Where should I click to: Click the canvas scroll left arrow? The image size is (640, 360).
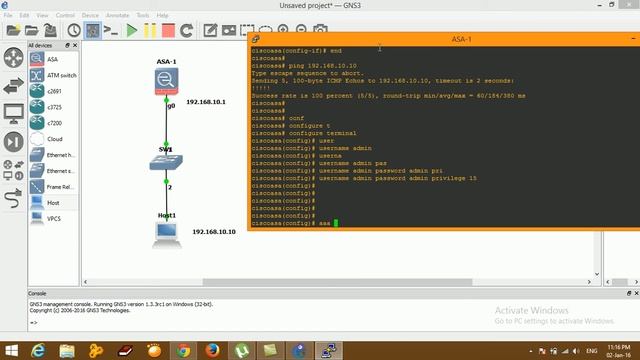pos(85,282)
